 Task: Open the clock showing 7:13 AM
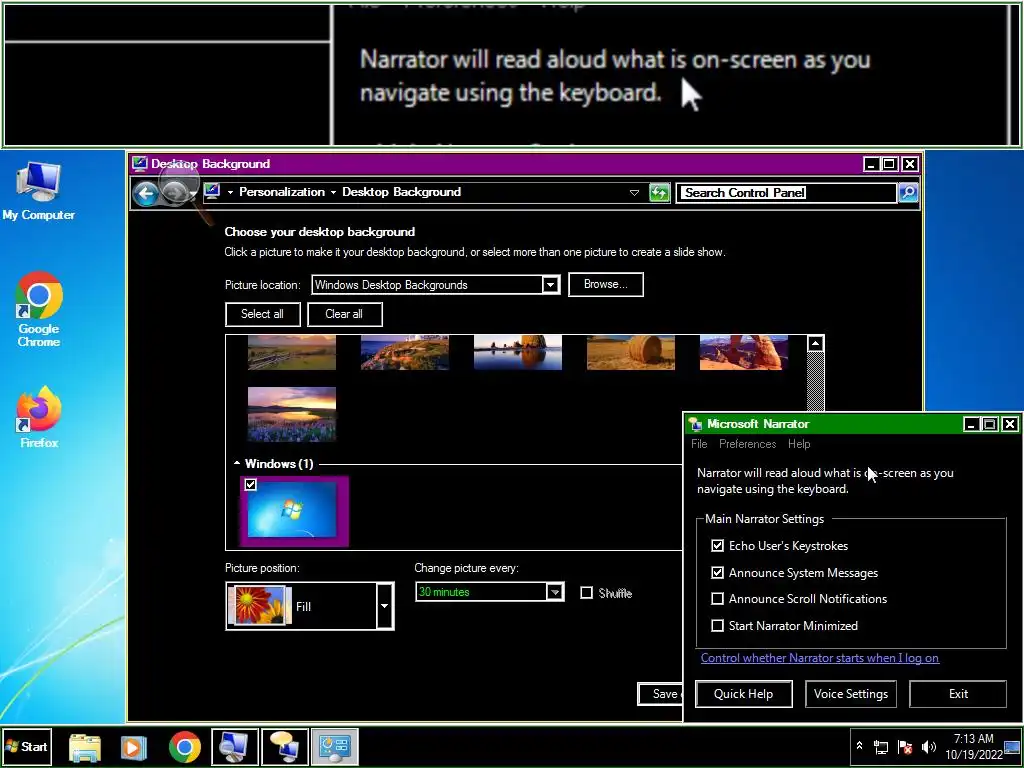tap(973, 746)
